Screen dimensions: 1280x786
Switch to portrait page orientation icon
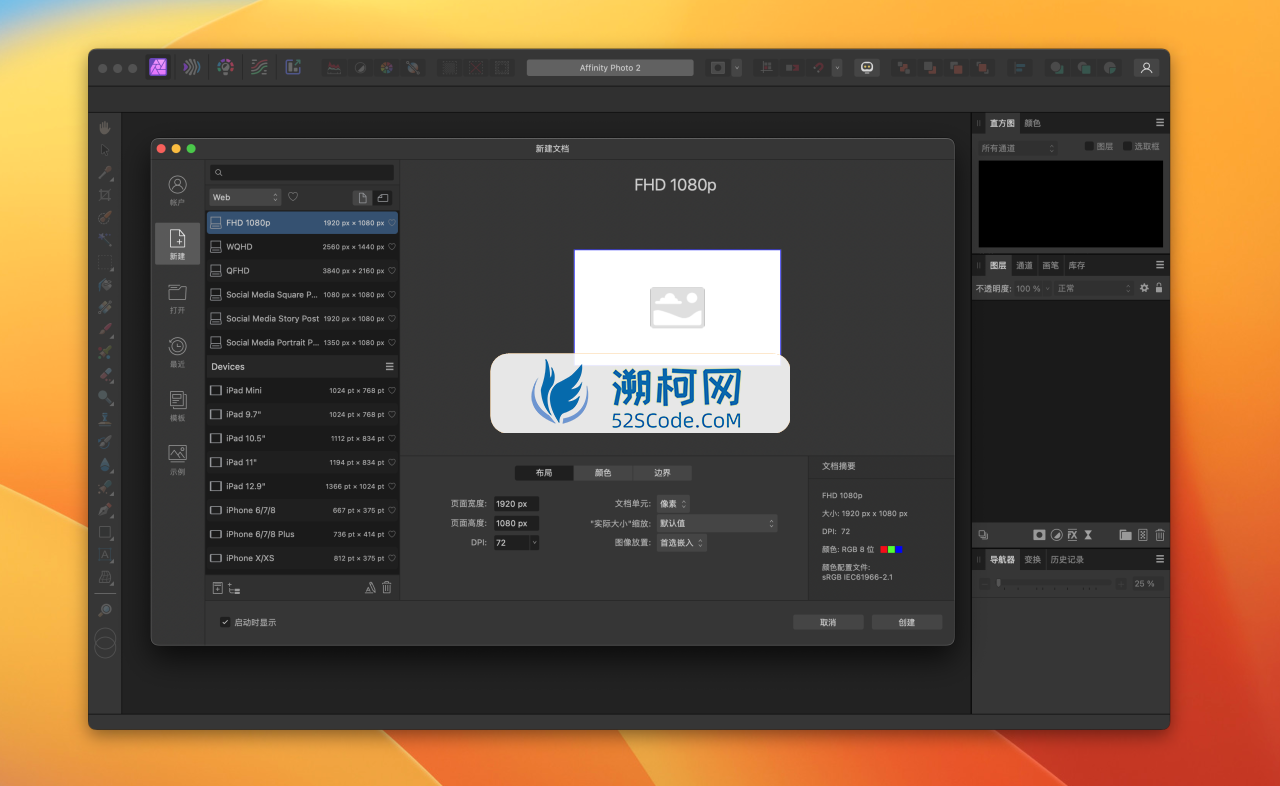pyautogui.click(x=362, y=197)
